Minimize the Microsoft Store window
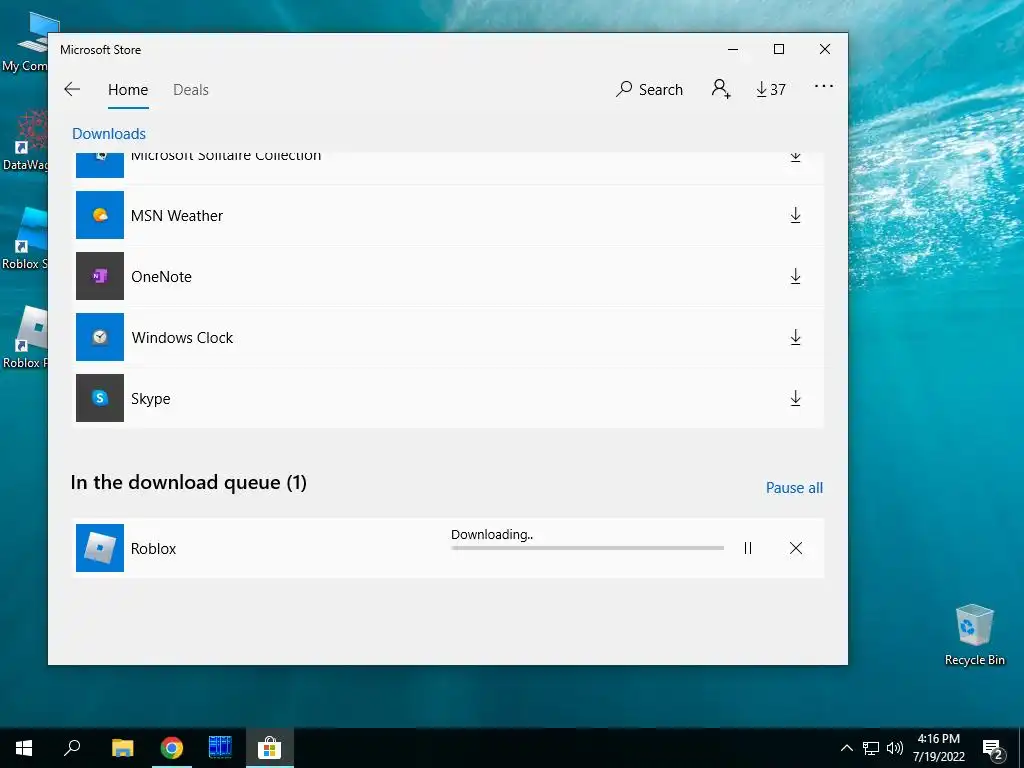Image resolution: width=1024 pixels, height=768 pixels. [733, 49]
